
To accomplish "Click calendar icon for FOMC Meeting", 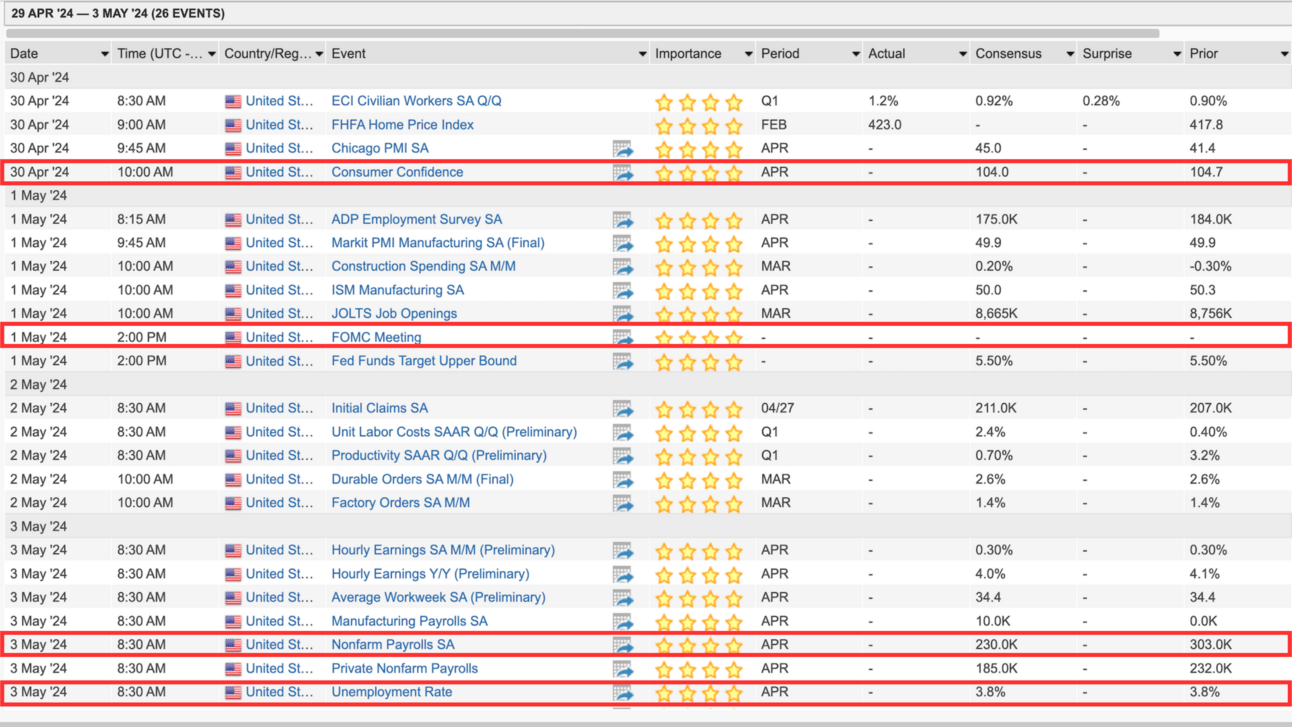I will pyautogui.click(x=623, y=338).
